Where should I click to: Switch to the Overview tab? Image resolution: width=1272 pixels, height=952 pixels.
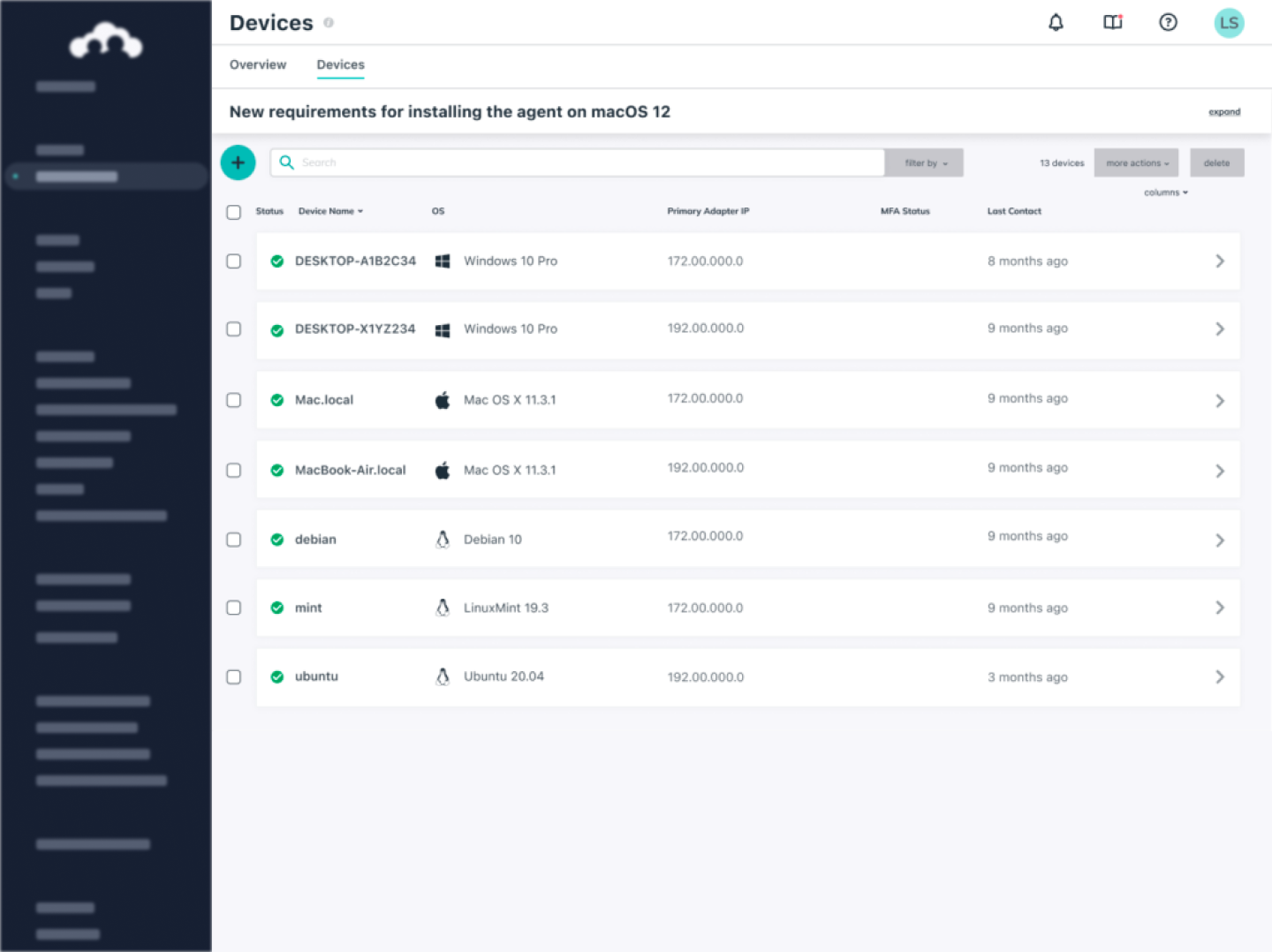(x=257, y=64)
